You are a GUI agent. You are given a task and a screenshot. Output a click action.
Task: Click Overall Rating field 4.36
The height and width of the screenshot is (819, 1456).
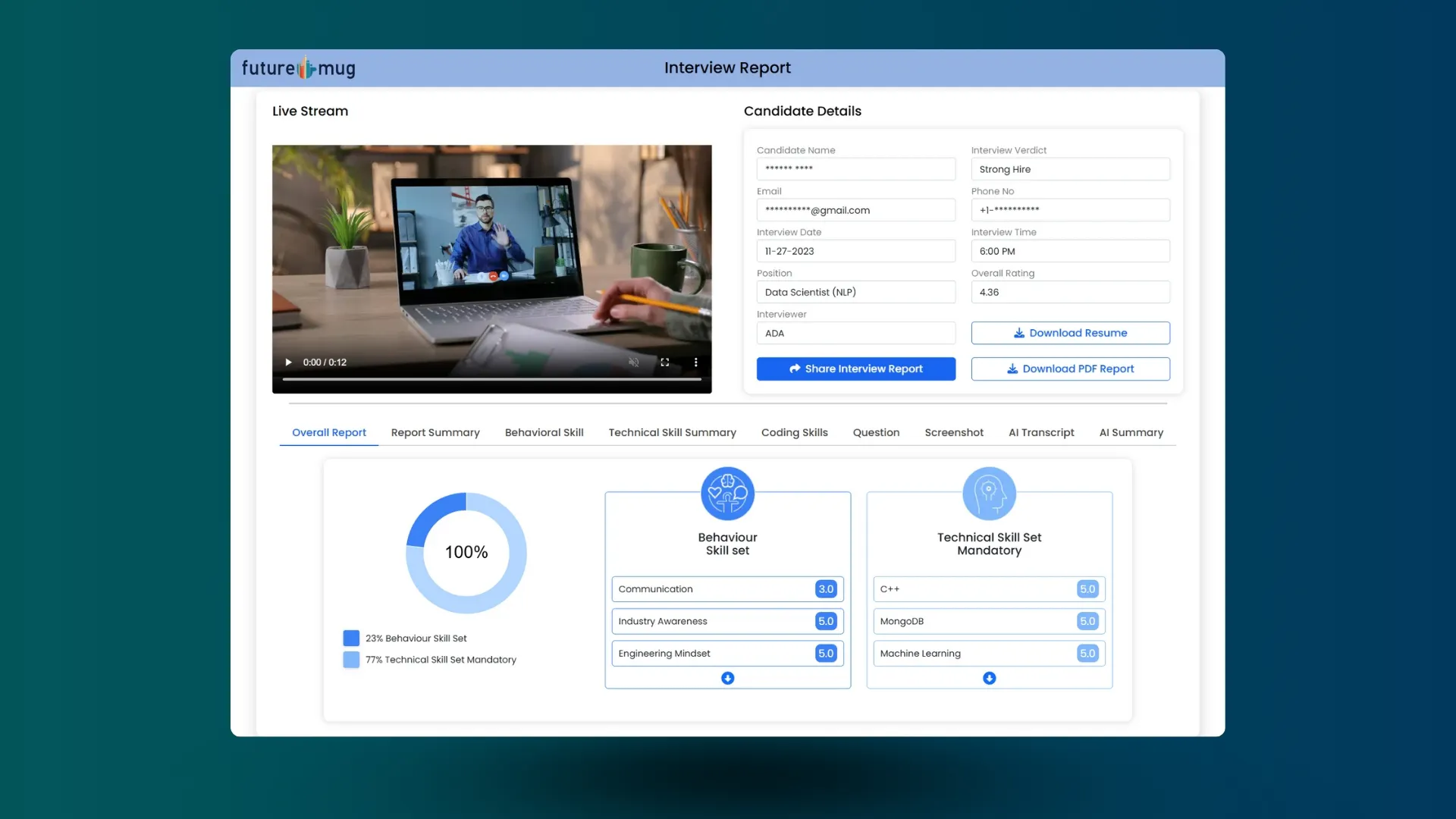pos(1070,292)
